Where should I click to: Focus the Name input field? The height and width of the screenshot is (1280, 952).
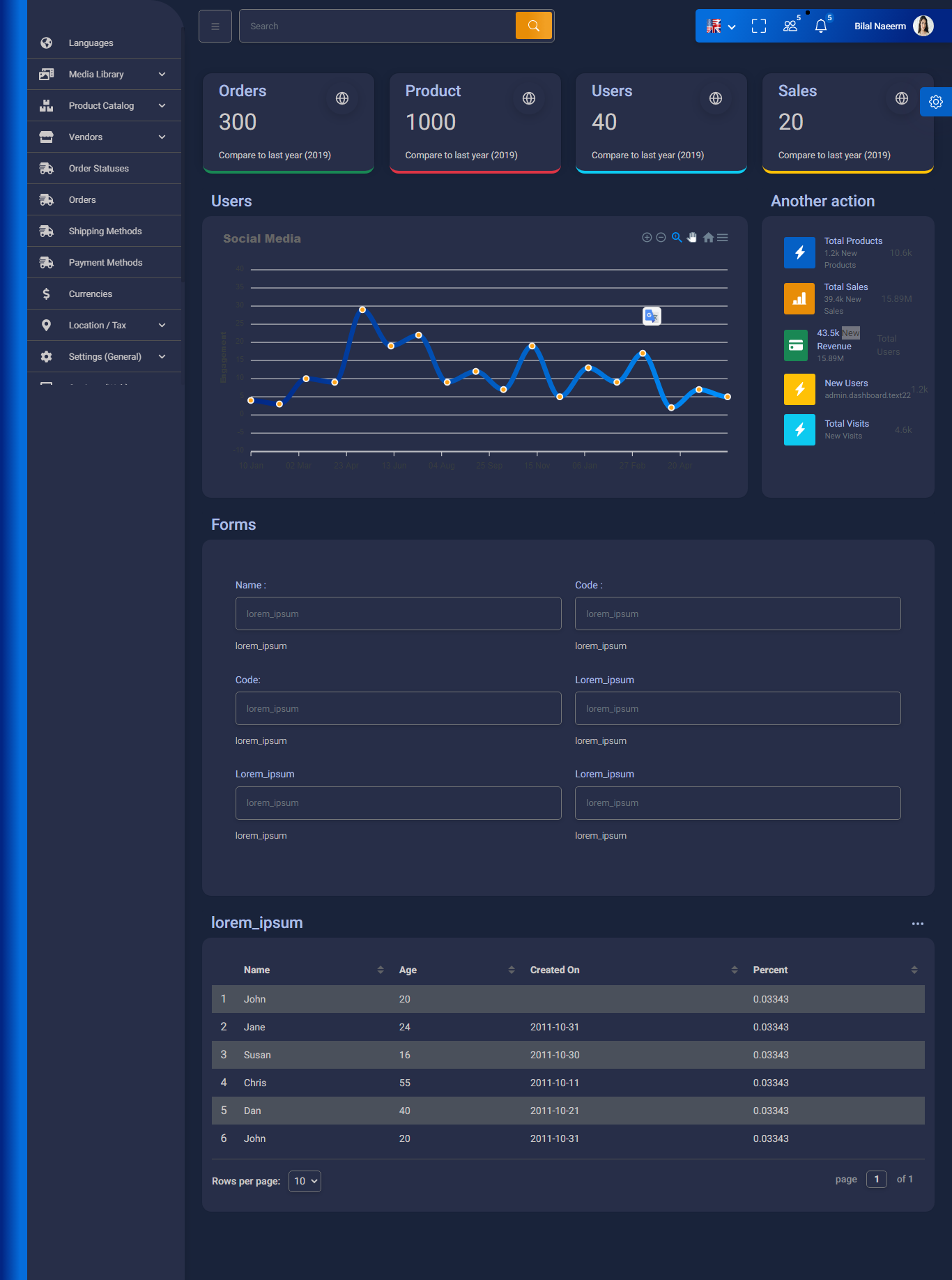(x=398, y=614)
